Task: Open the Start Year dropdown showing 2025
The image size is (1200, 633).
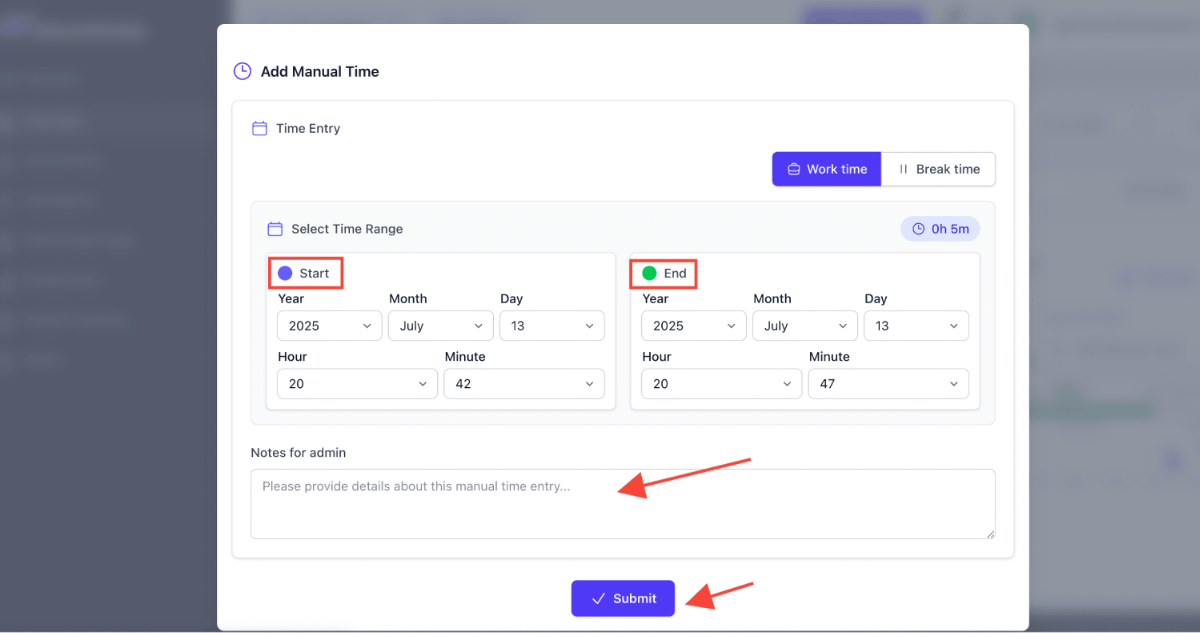Action: click(x=329, y=325)
